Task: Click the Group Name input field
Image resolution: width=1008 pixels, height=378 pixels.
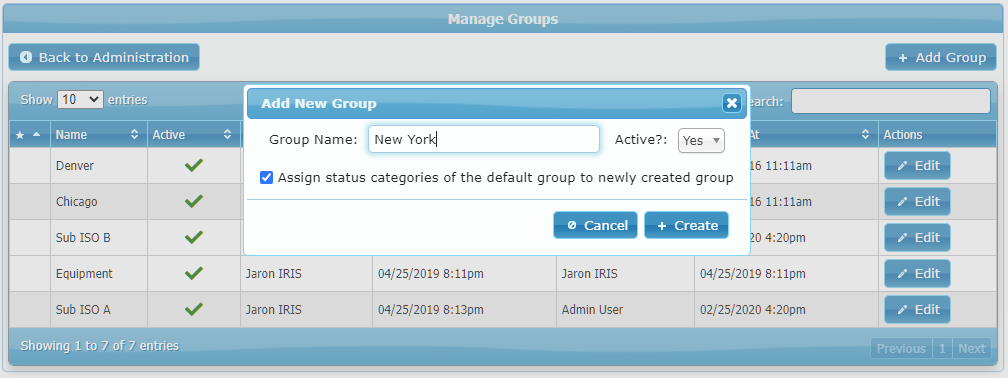Action: pyautogui.click(x=483, y=140)
